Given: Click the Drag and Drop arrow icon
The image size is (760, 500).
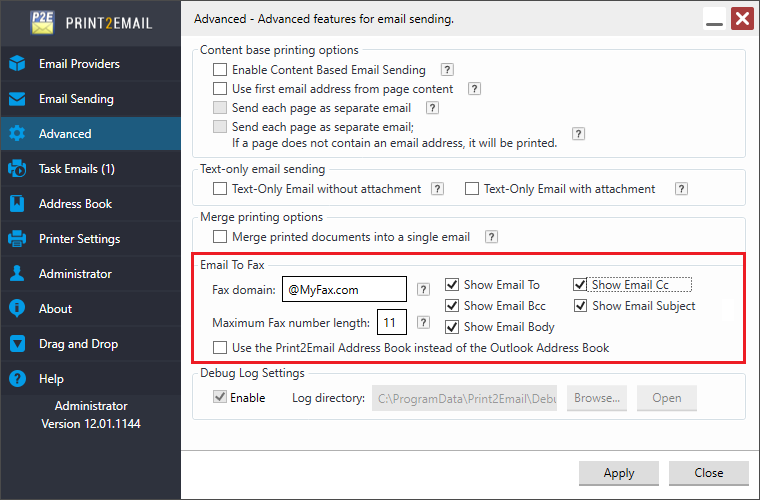Looking at the screenshot, I should point(17,344).
